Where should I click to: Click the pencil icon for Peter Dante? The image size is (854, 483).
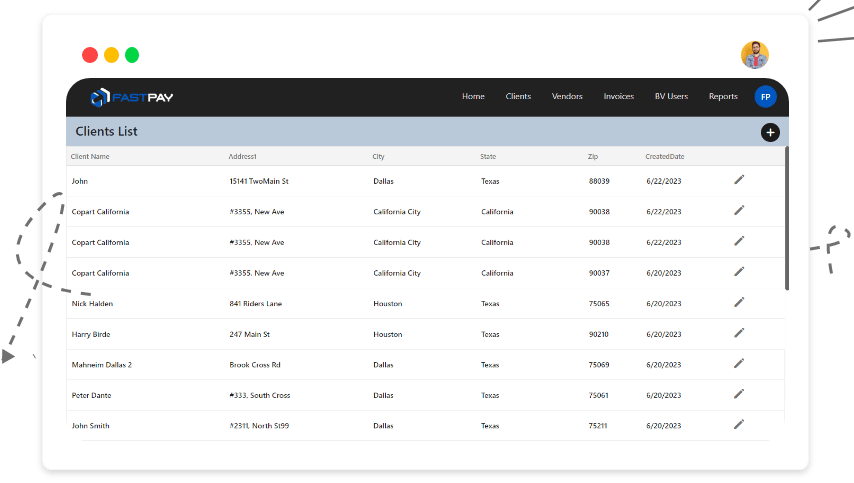click(x=739, y=394)
